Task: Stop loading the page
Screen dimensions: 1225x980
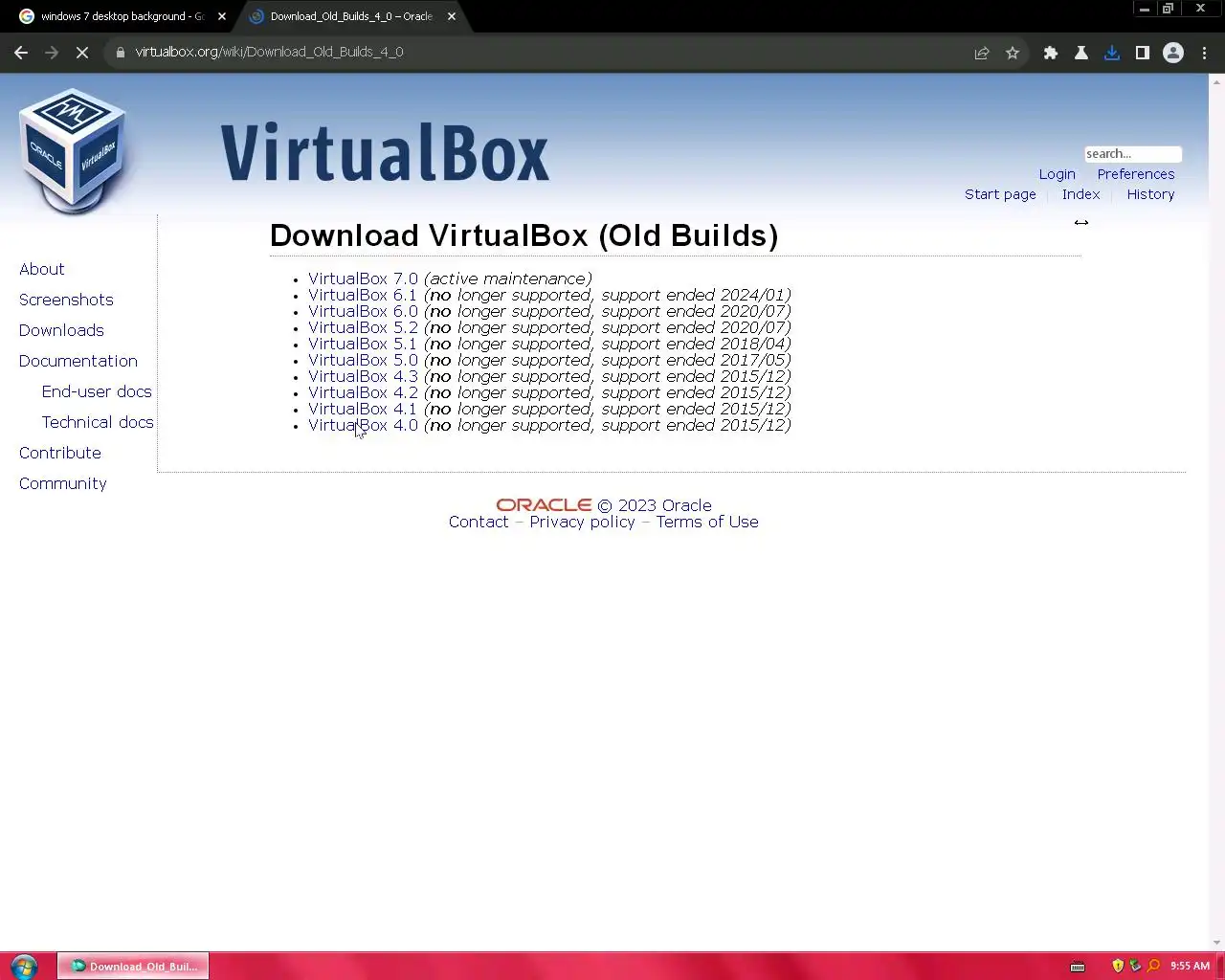Action: click(82, 53)
